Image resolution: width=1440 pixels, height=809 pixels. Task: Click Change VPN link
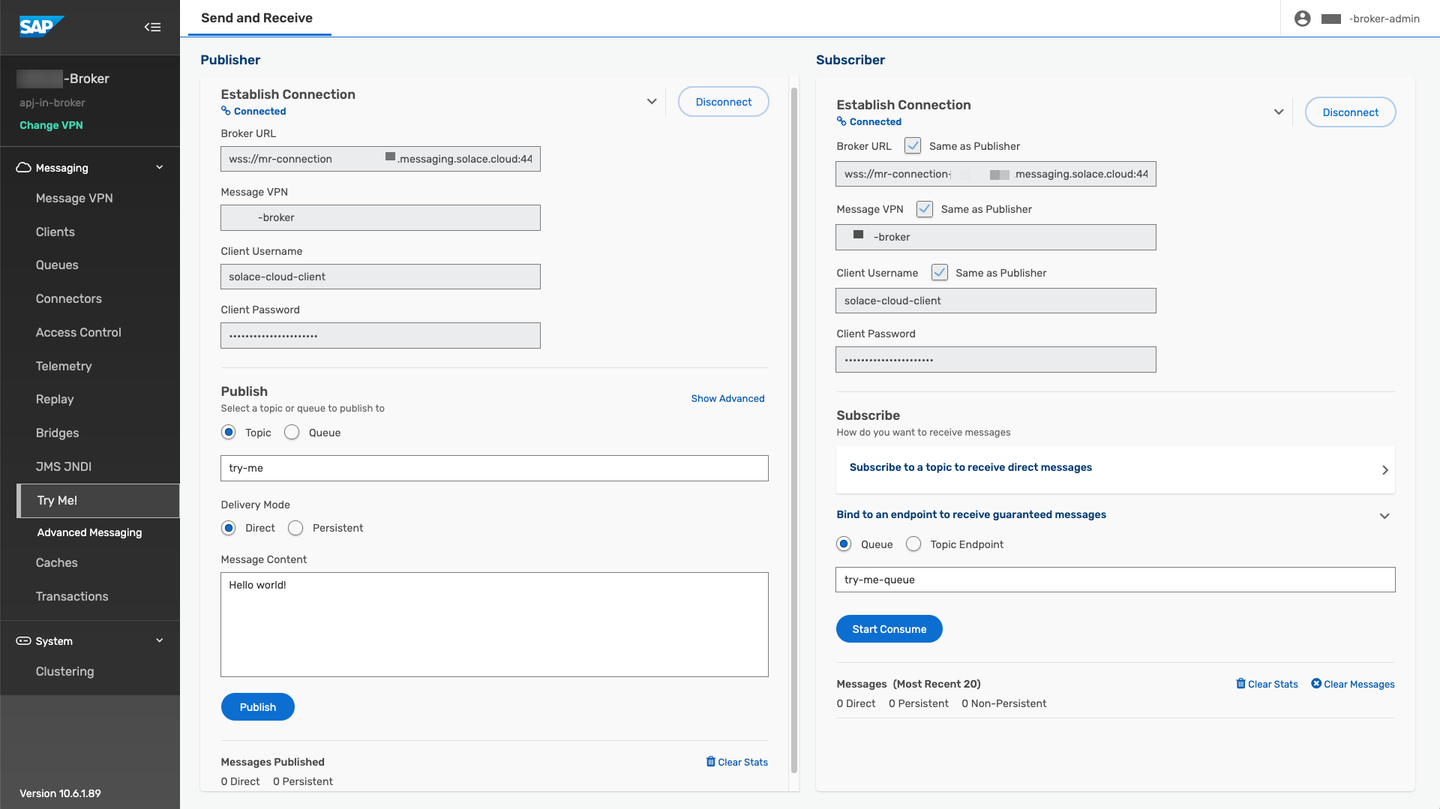[51, 125]
